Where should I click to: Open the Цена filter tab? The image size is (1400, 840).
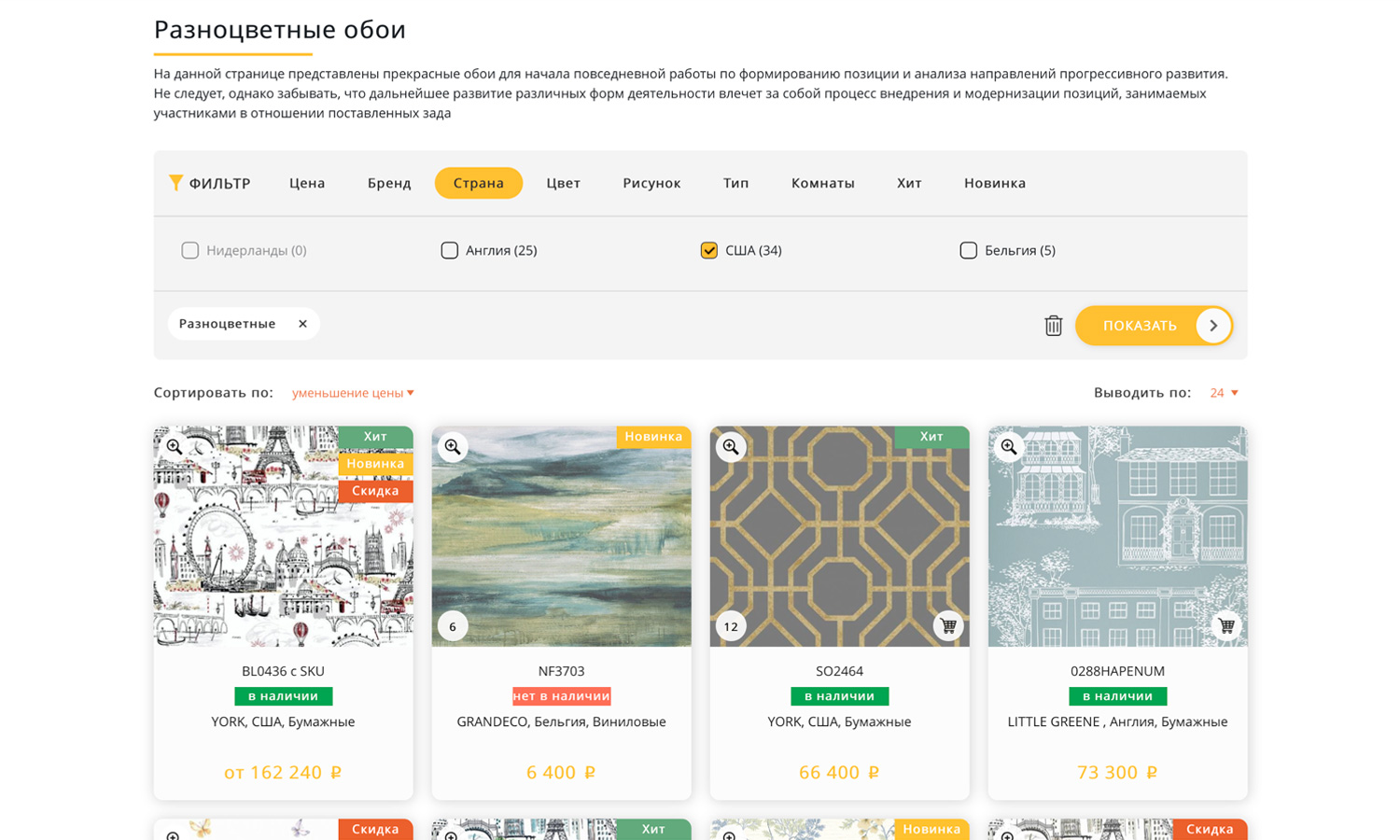pyautogui.click(x=307, y=183)
